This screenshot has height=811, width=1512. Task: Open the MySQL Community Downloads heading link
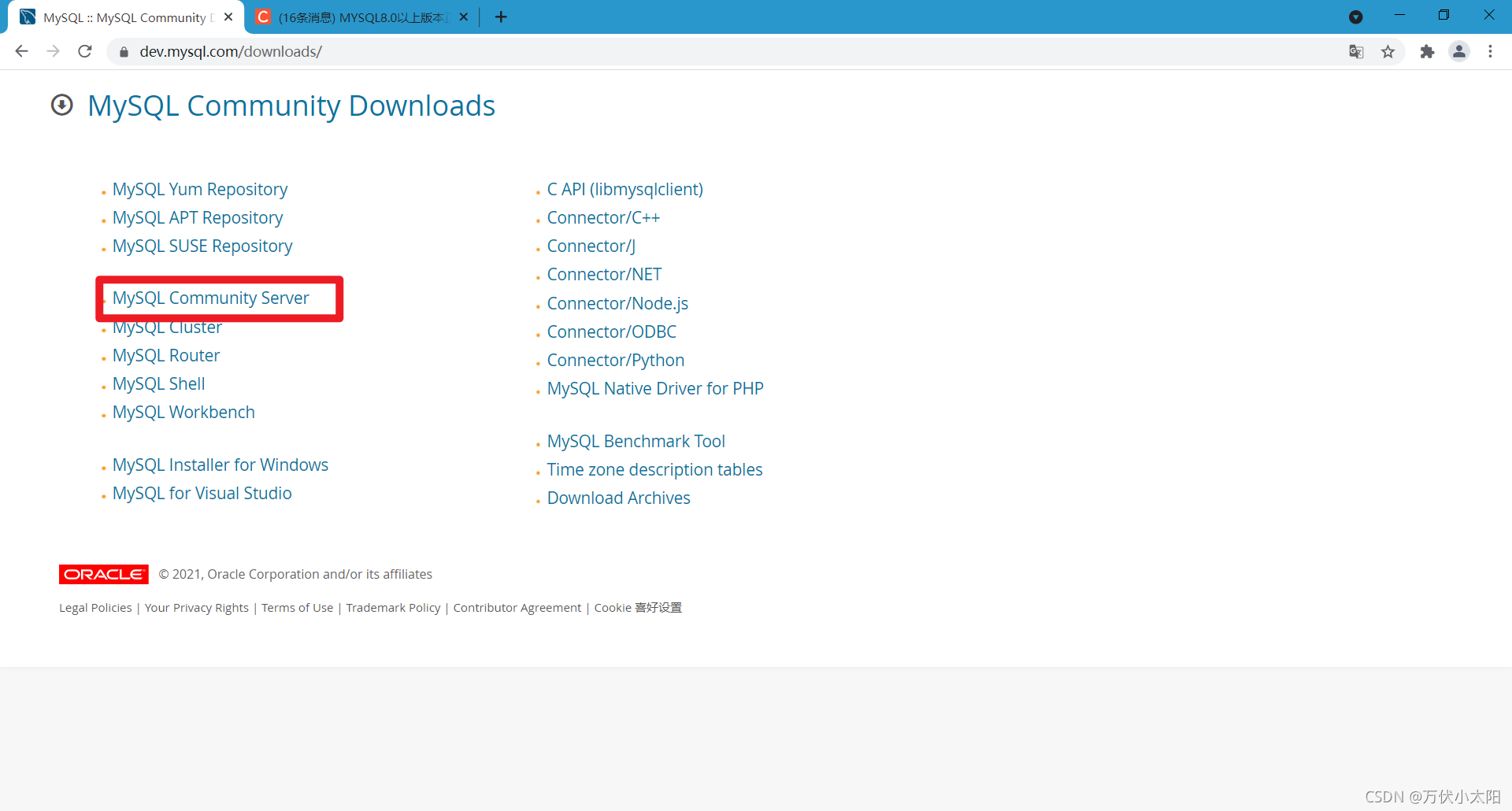point(291,106)
